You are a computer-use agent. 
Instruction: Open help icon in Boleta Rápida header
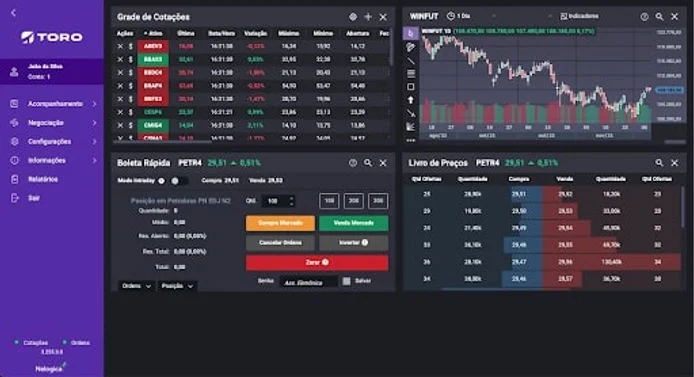(353, 163)
